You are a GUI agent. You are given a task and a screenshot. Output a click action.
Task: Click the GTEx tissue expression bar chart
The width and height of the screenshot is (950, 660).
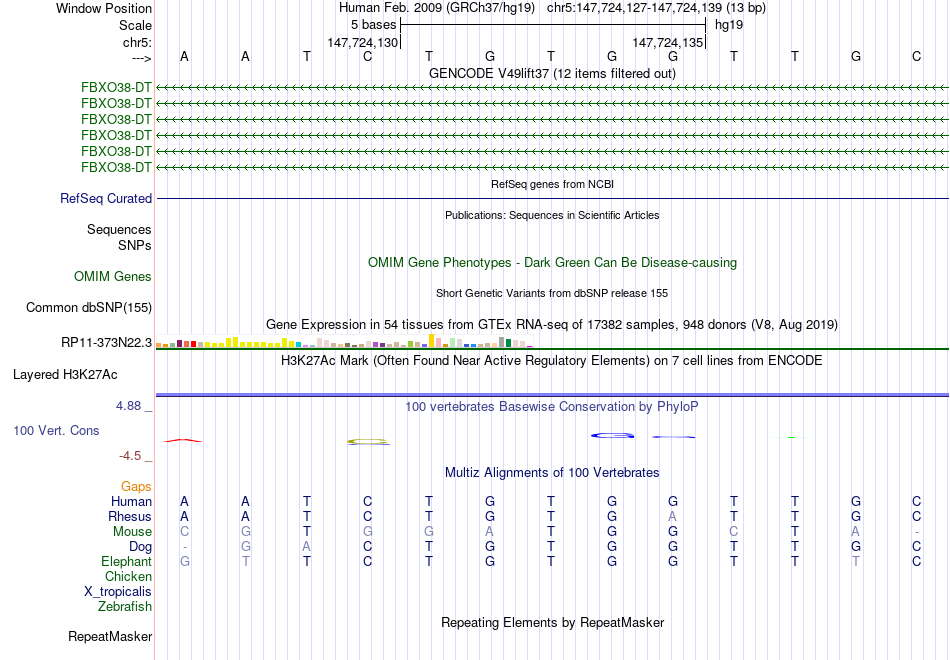(344, 341)
